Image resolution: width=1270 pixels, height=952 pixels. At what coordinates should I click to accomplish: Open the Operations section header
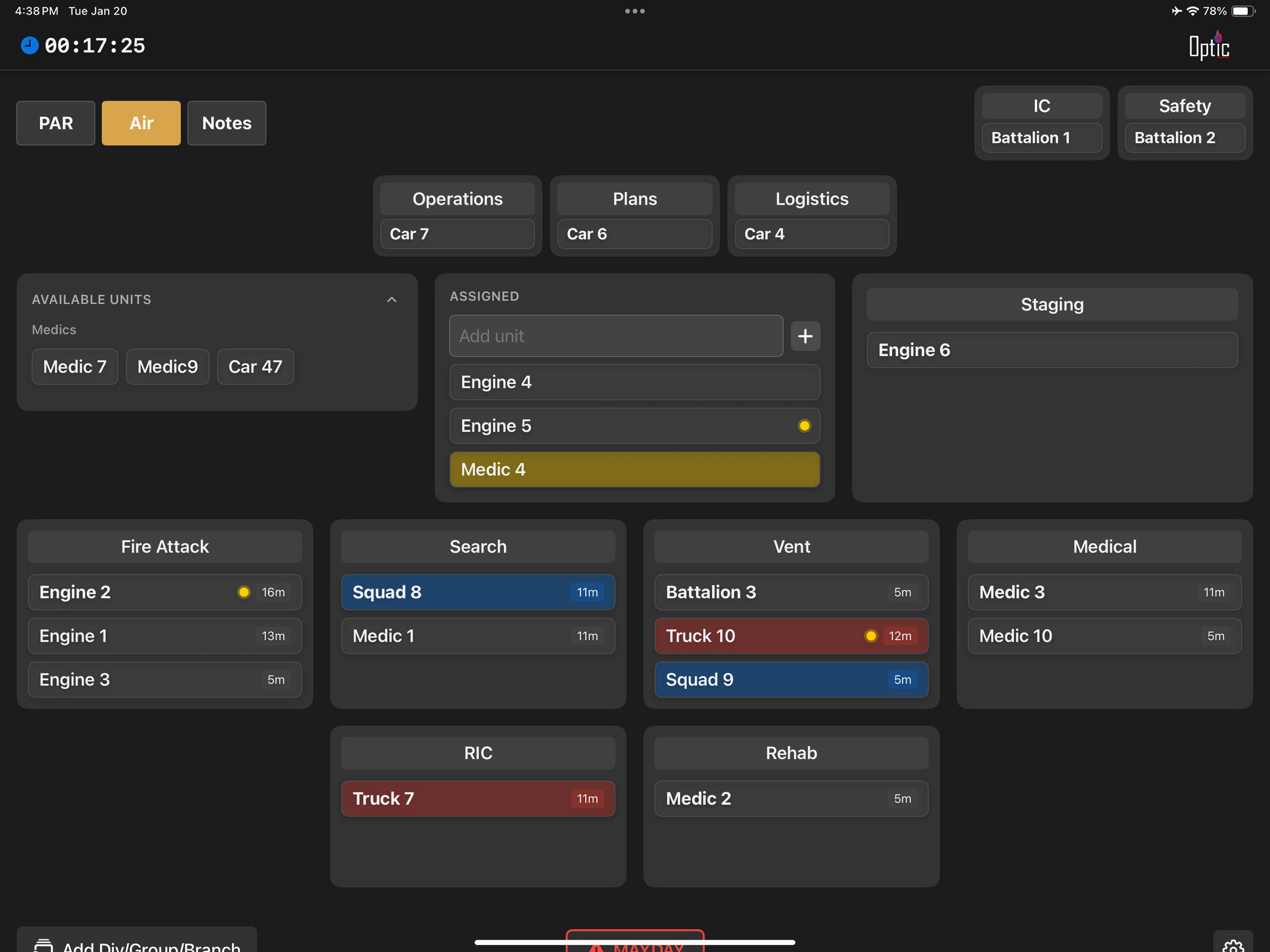[457, 199]
